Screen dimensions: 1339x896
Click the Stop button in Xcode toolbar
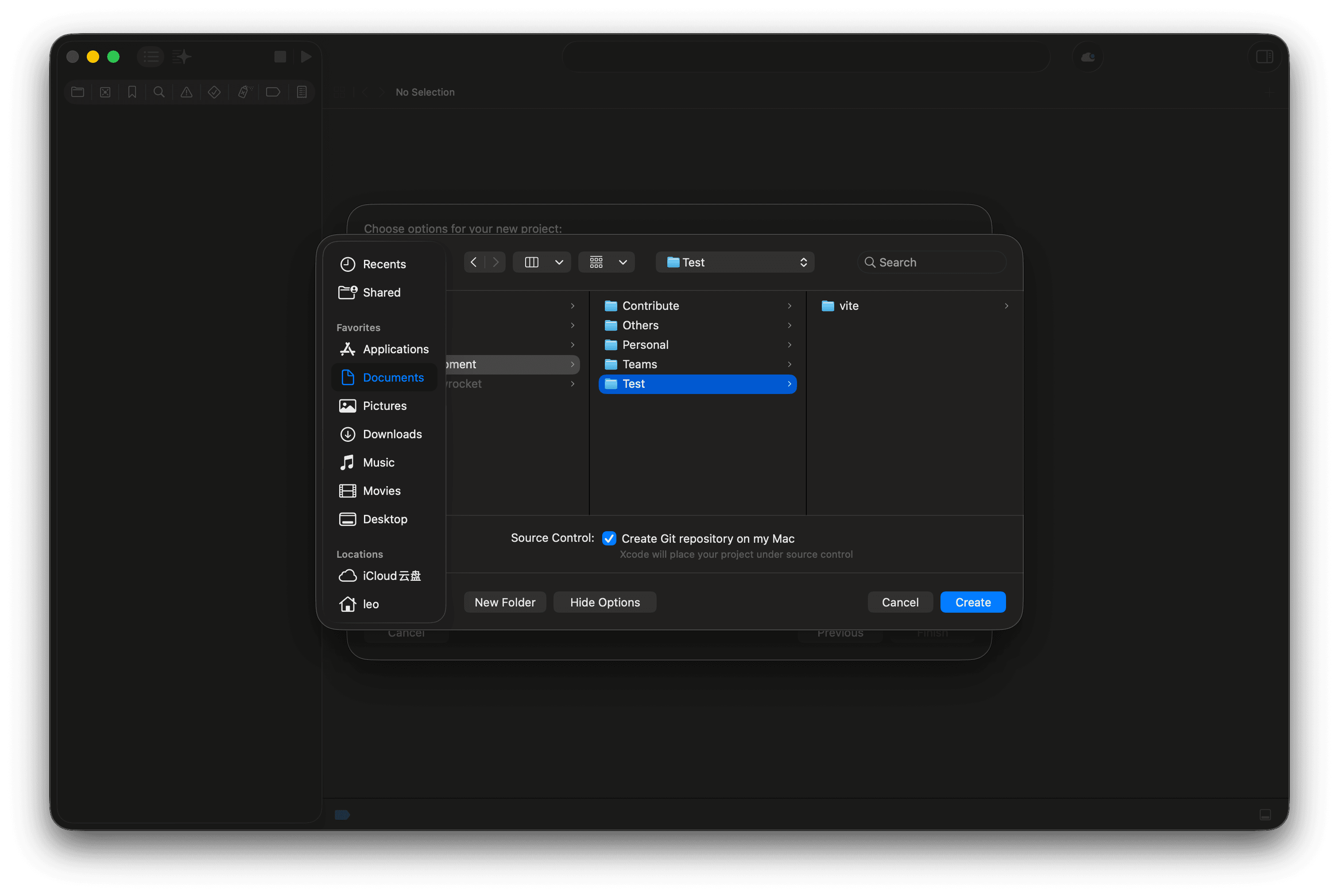click(280, 57)
